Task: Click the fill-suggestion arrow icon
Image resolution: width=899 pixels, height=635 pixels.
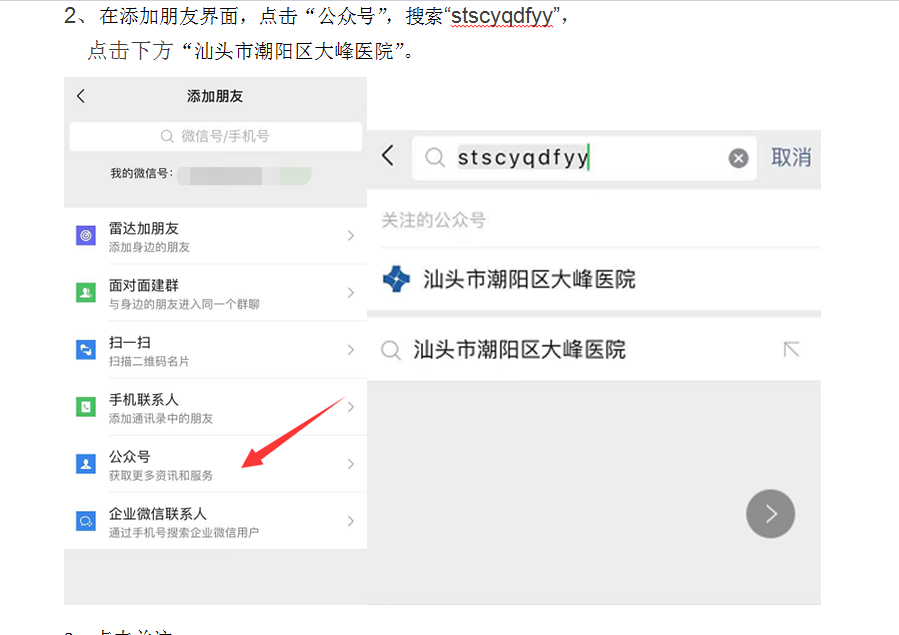Action: point(791,349)
